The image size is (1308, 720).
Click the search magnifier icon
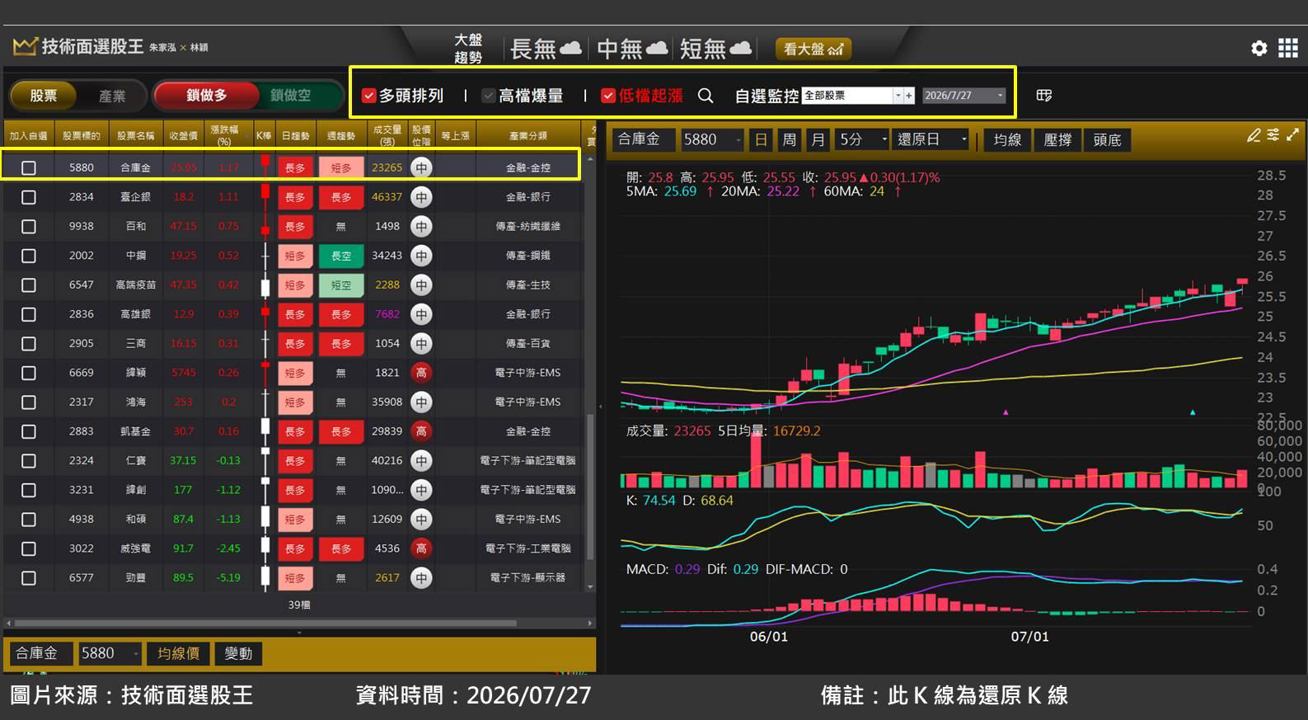click(x=705, y=96)
